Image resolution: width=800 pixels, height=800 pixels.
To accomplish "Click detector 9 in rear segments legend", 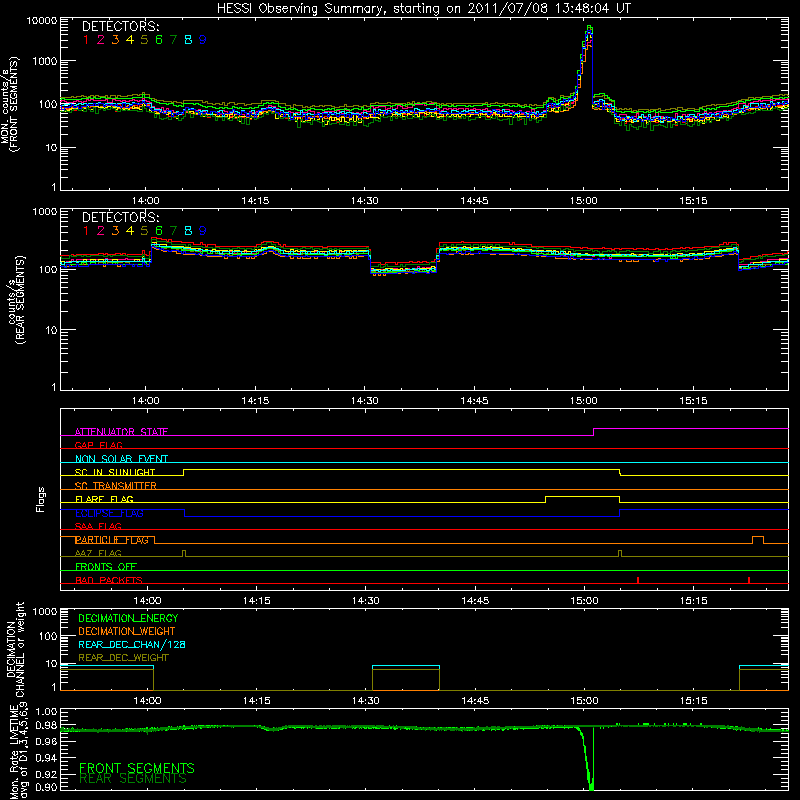I will (x=203, y=231).
